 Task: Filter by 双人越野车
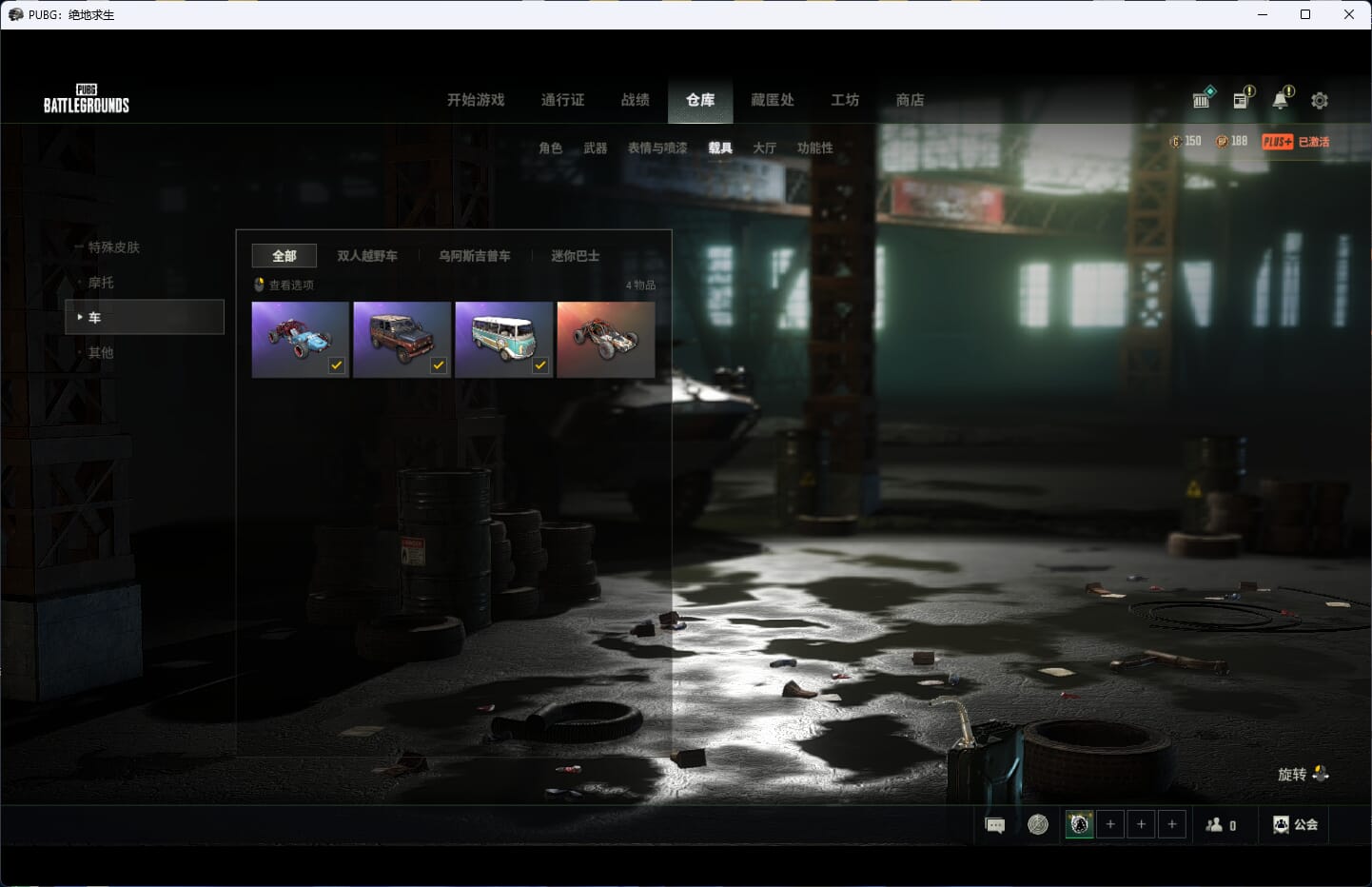(x=367, y=256)
